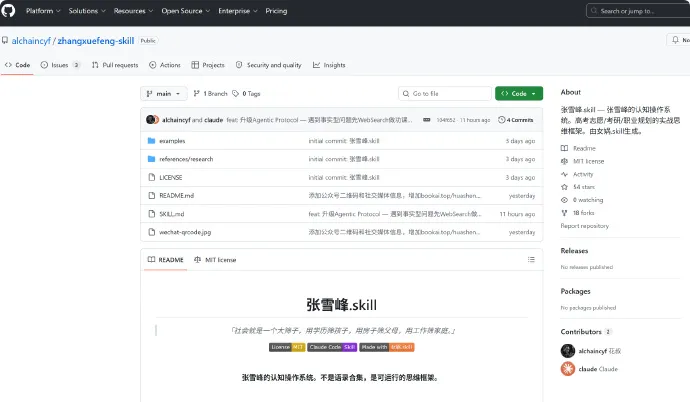Click the commit history clock icon
The height and width of the screenshot is (402, 690).
(501, 120)
